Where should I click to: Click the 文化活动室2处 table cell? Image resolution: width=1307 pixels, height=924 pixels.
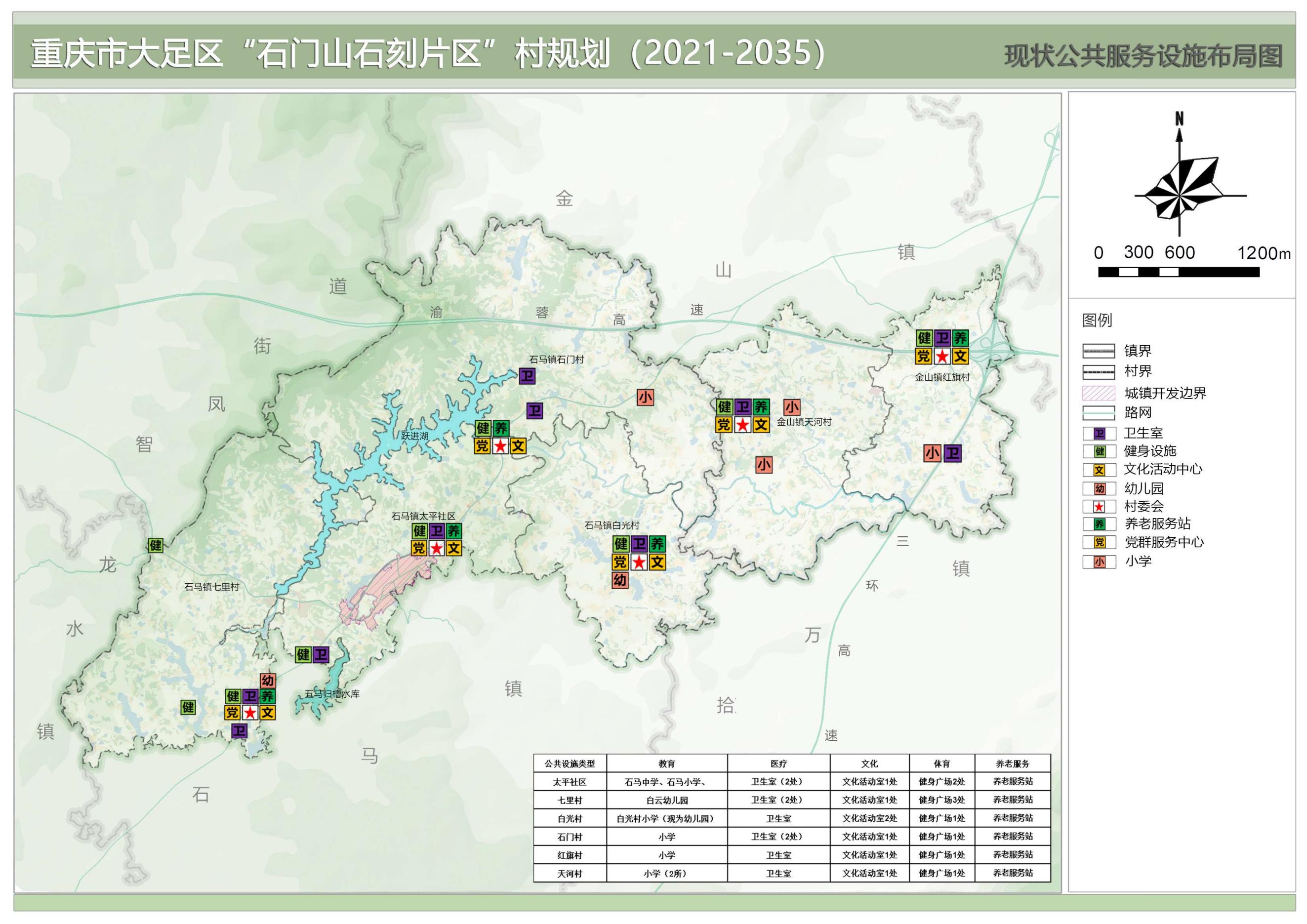pyautogui.click(x=869, y=818)
